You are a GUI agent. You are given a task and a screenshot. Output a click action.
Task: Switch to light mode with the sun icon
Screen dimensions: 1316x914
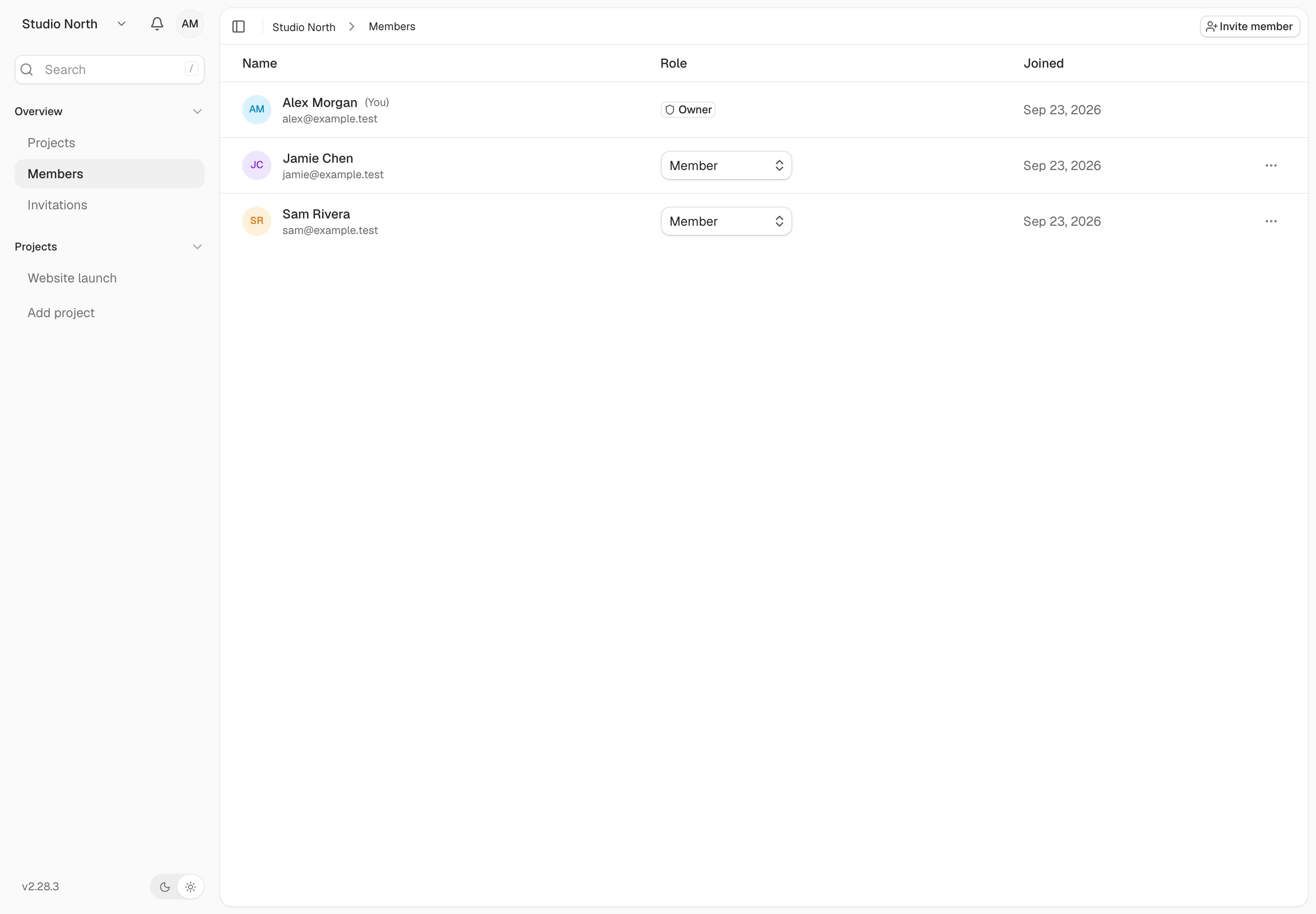191,887
